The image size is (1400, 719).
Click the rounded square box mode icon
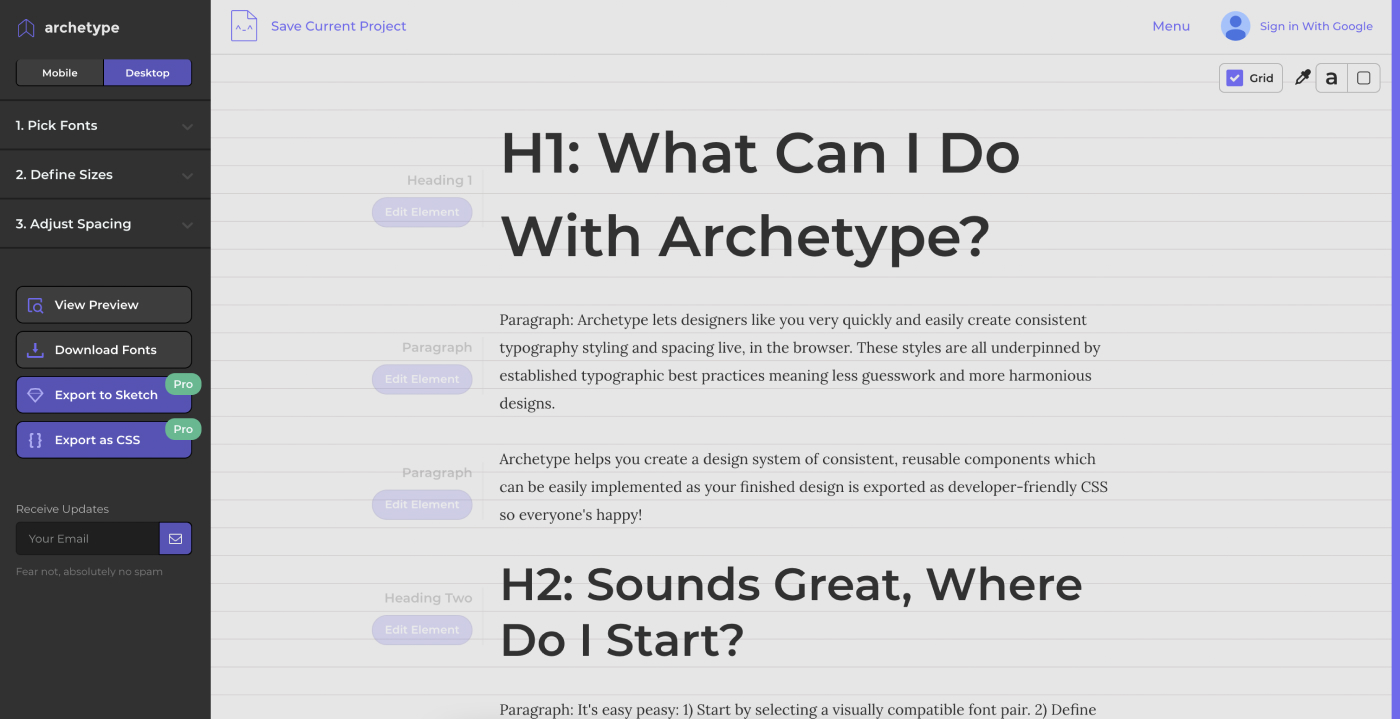[1363, 78]
